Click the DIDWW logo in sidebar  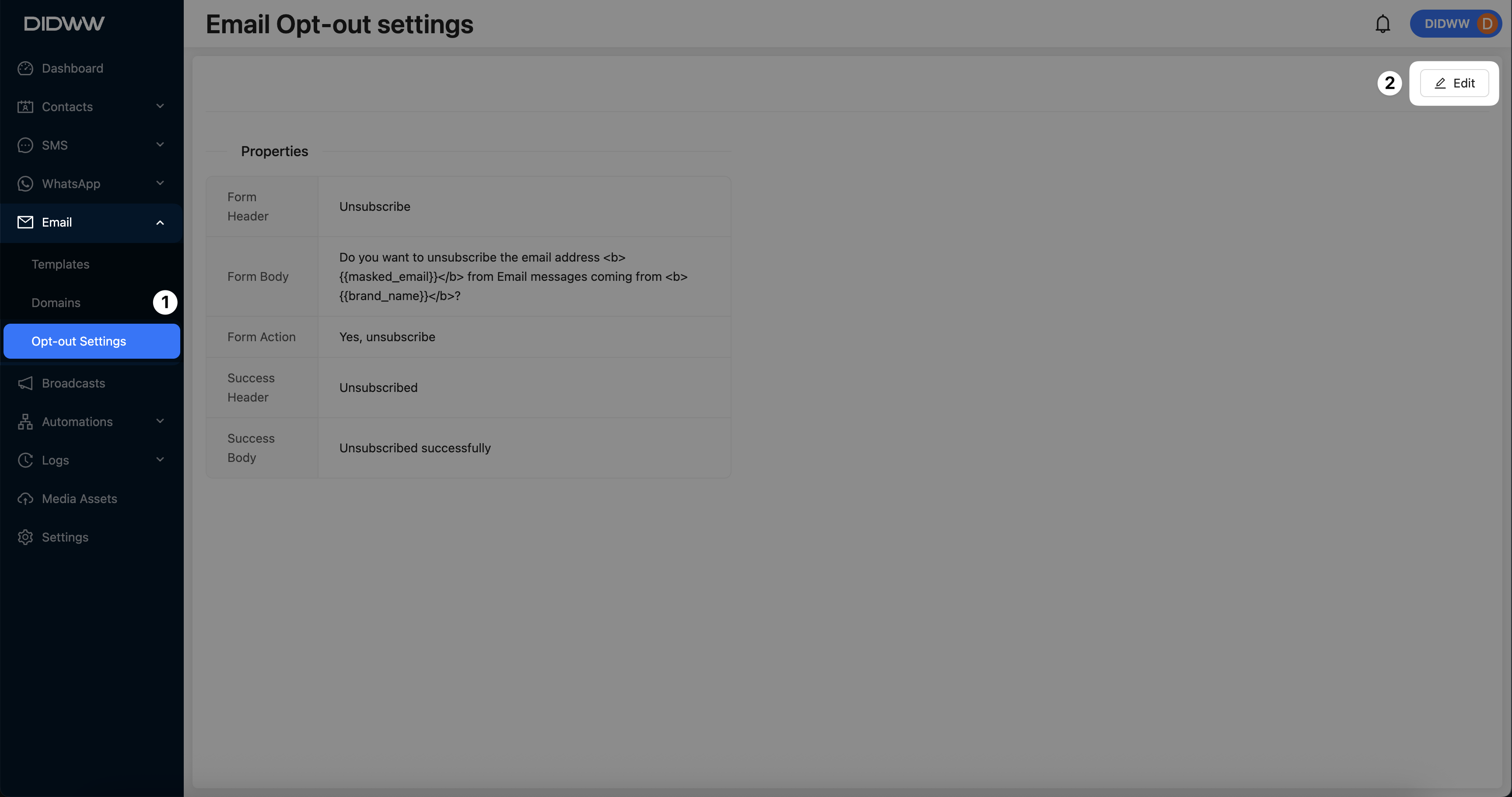(x=64, y=24)
